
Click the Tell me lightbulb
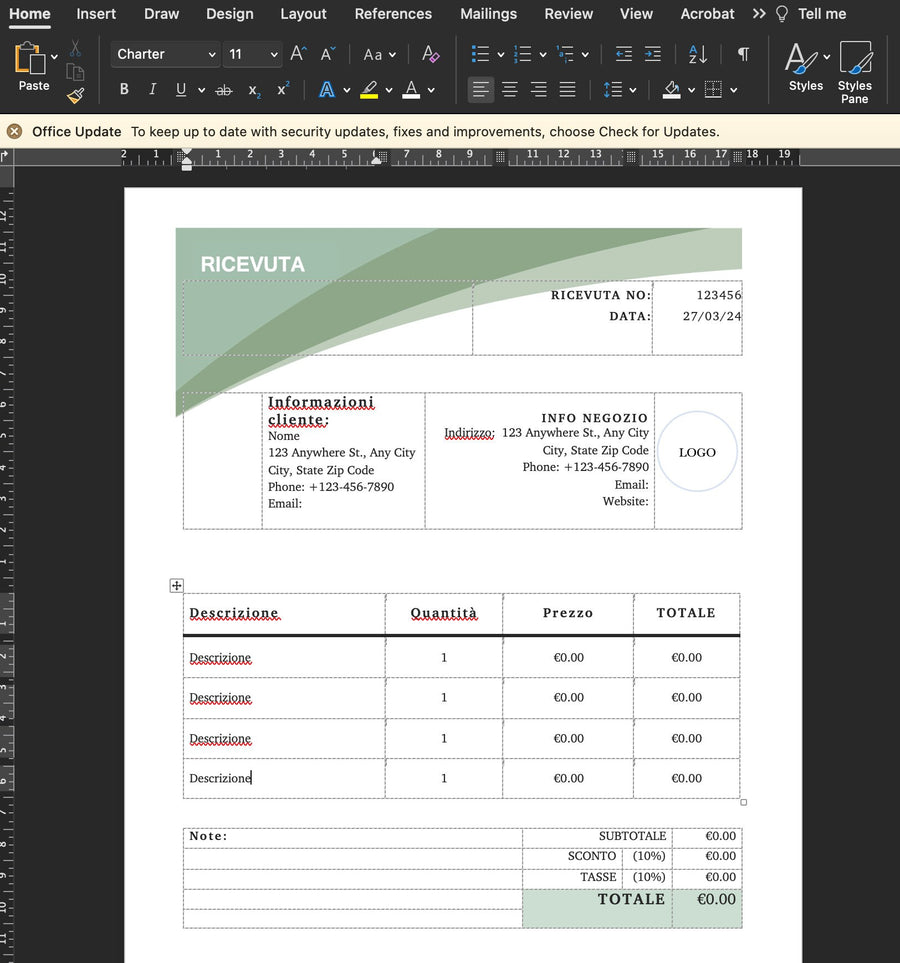pos(781,14)
